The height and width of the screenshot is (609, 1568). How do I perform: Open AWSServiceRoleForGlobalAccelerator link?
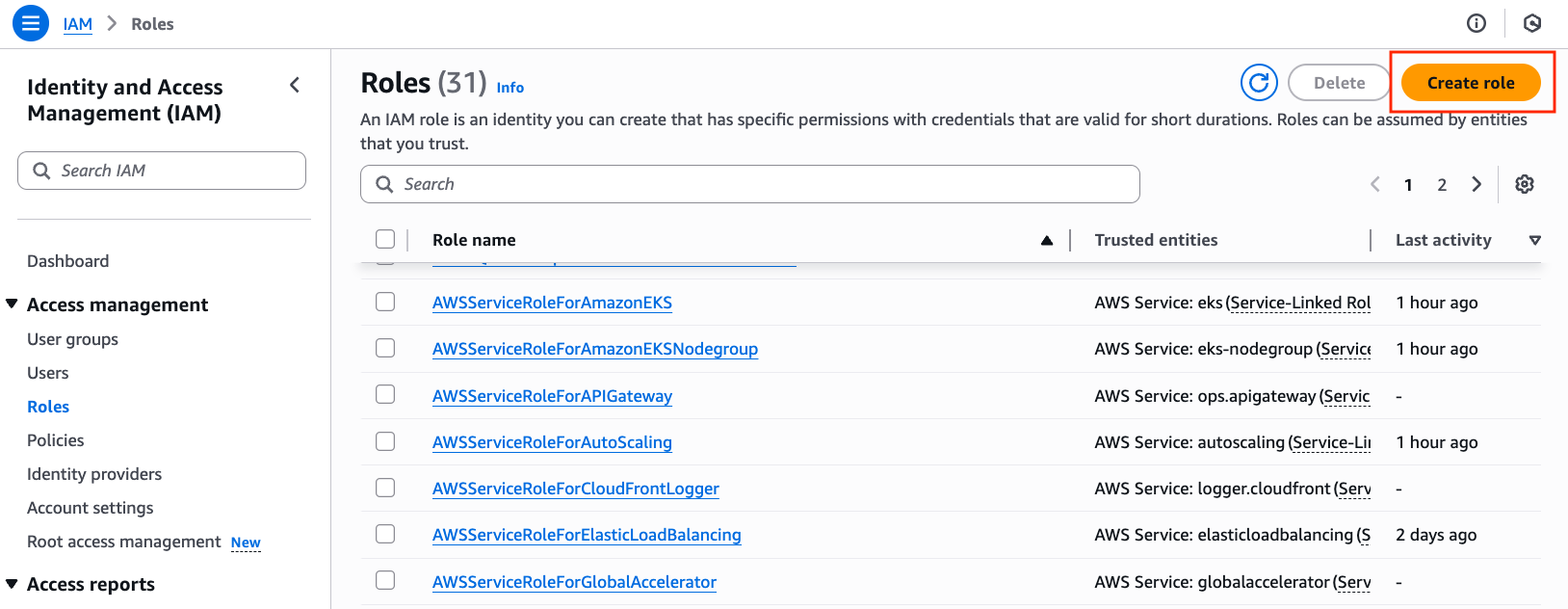coord(574,582)
